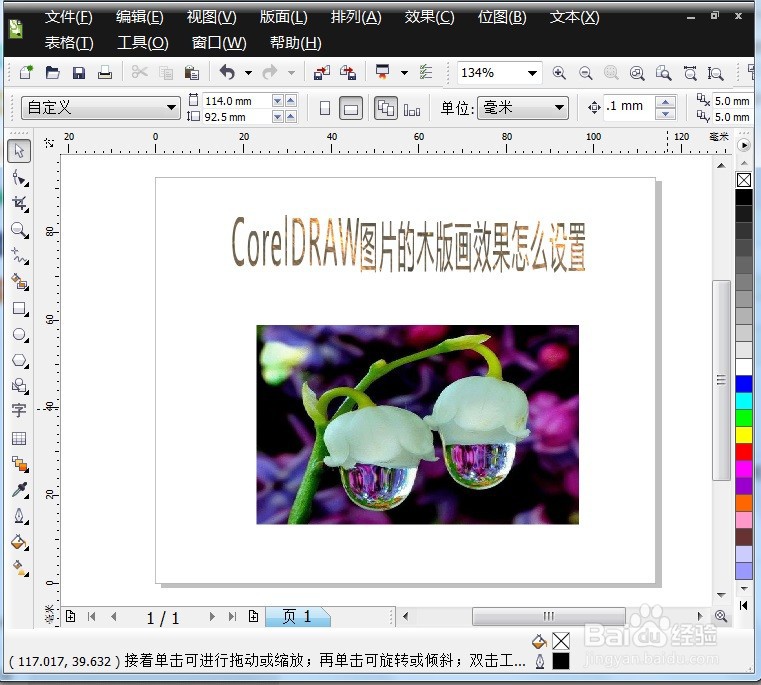The image size is (761, 685).
Task: Select the Interactive blend tool
Action: (x=19, y=464)
